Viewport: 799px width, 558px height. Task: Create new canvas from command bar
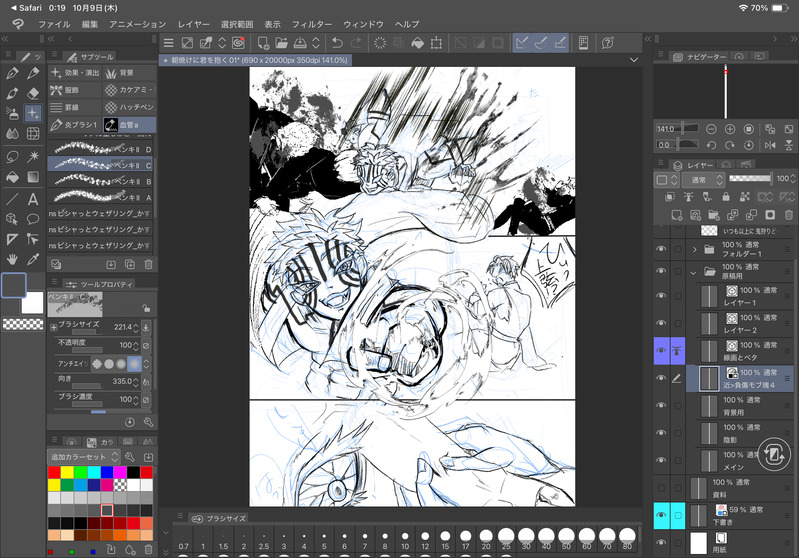pos(263,43)
